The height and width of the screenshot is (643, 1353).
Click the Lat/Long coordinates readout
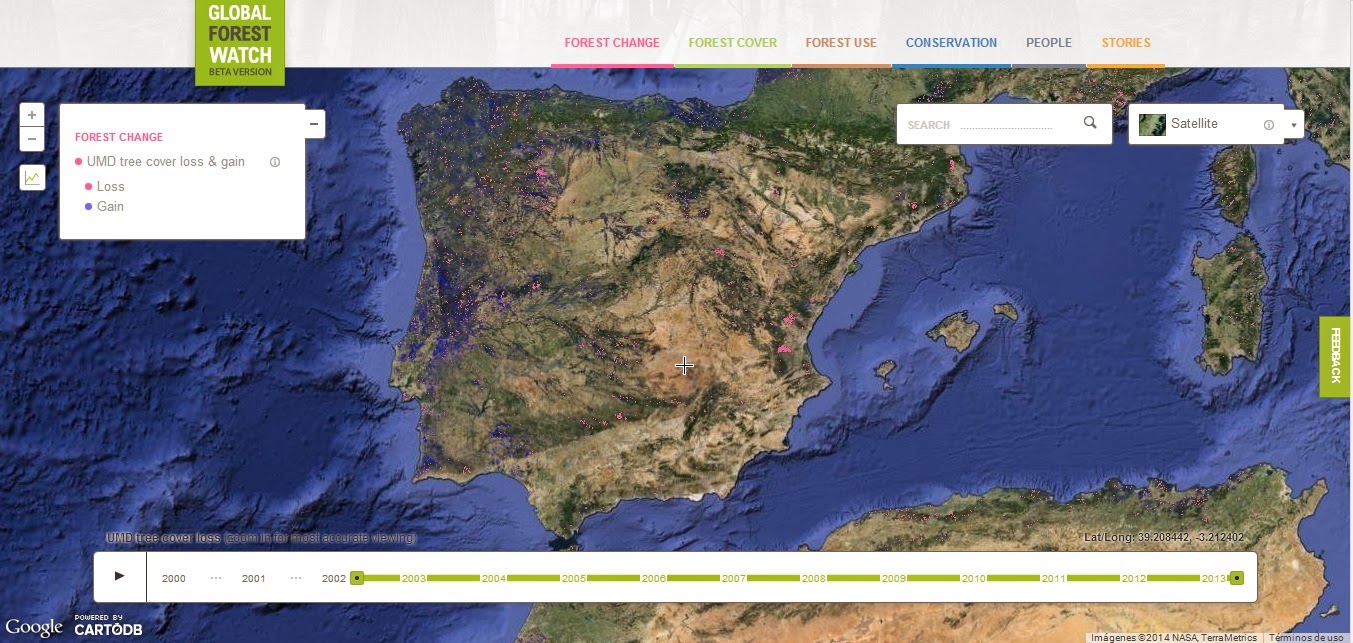coord(1164,538)
